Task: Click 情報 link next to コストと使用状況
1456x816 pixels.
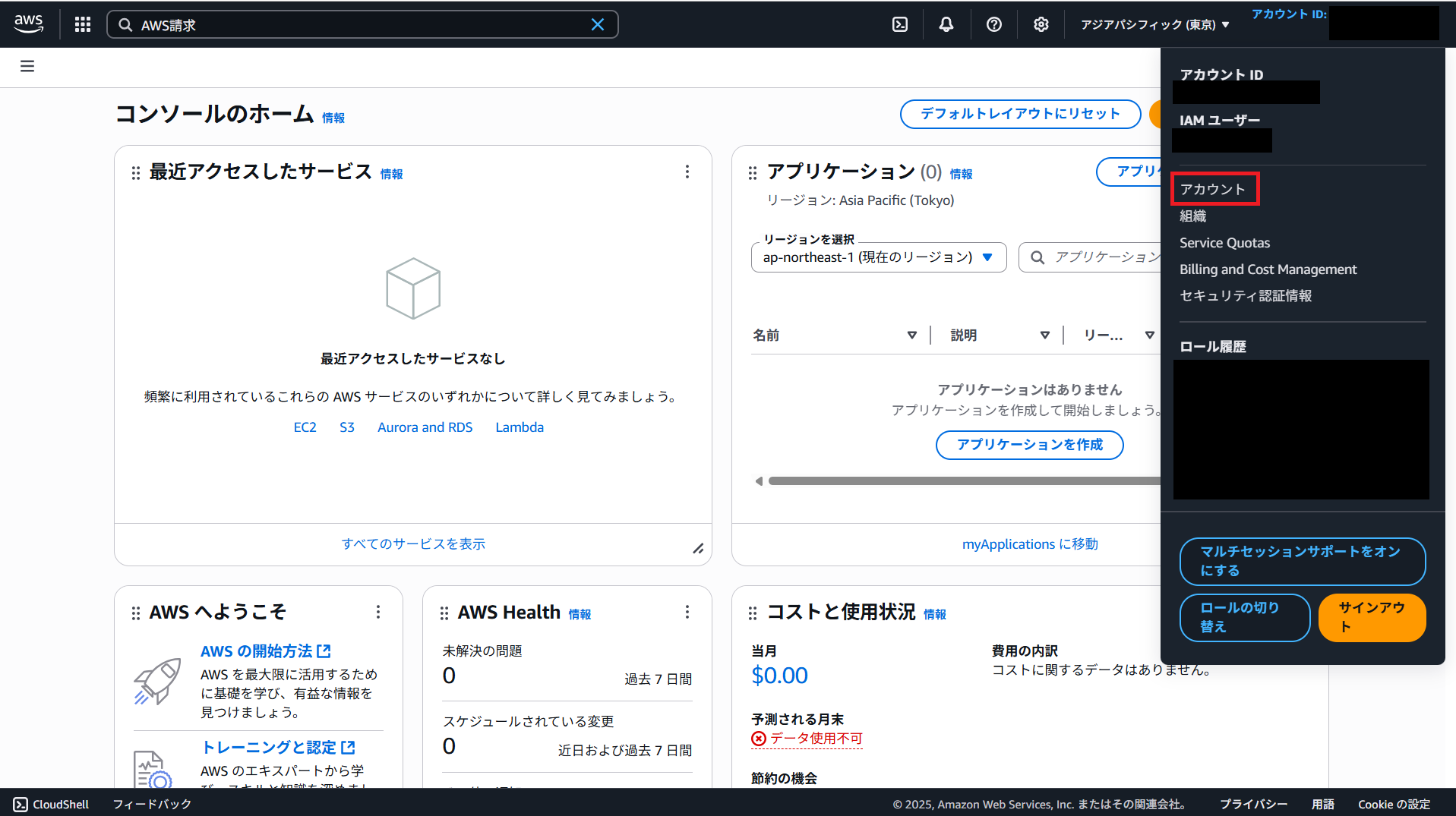Action: tap(935, 614)
